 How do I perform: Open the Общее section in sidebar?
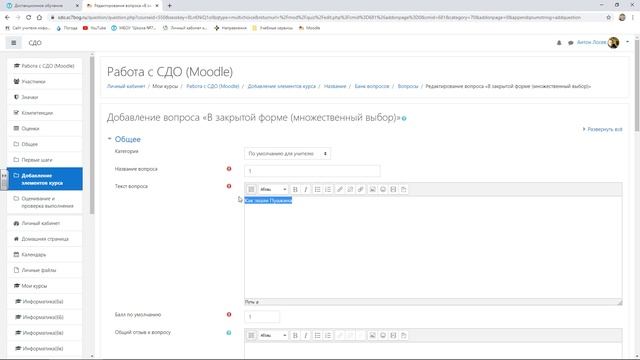(45, 144)
